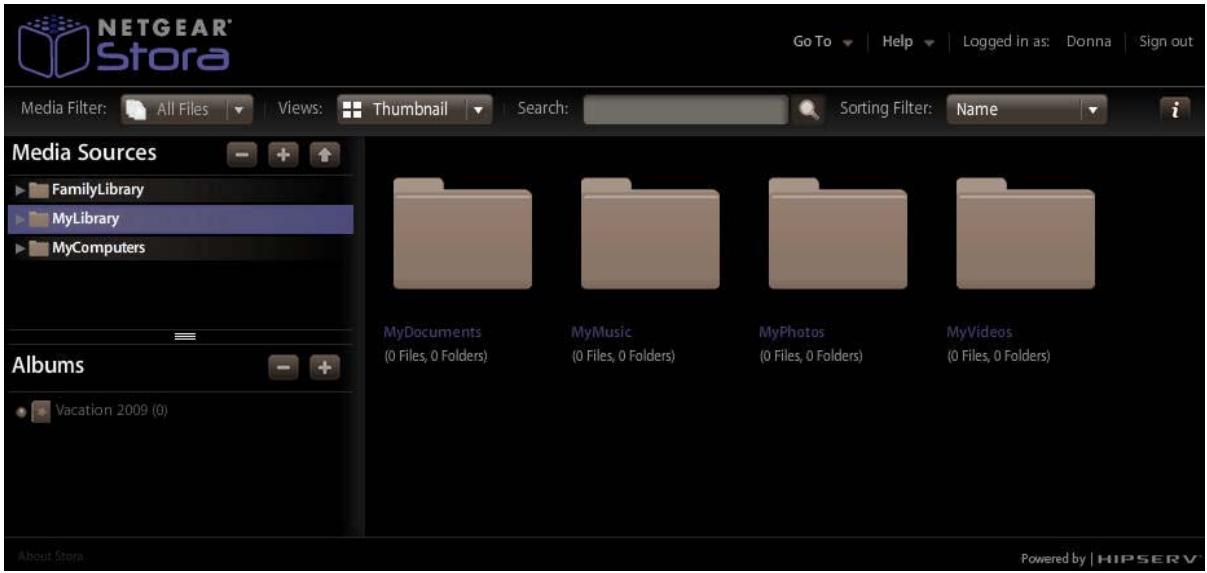Click the info button in toolbar
The image size is (1207, 573).
1176,110
